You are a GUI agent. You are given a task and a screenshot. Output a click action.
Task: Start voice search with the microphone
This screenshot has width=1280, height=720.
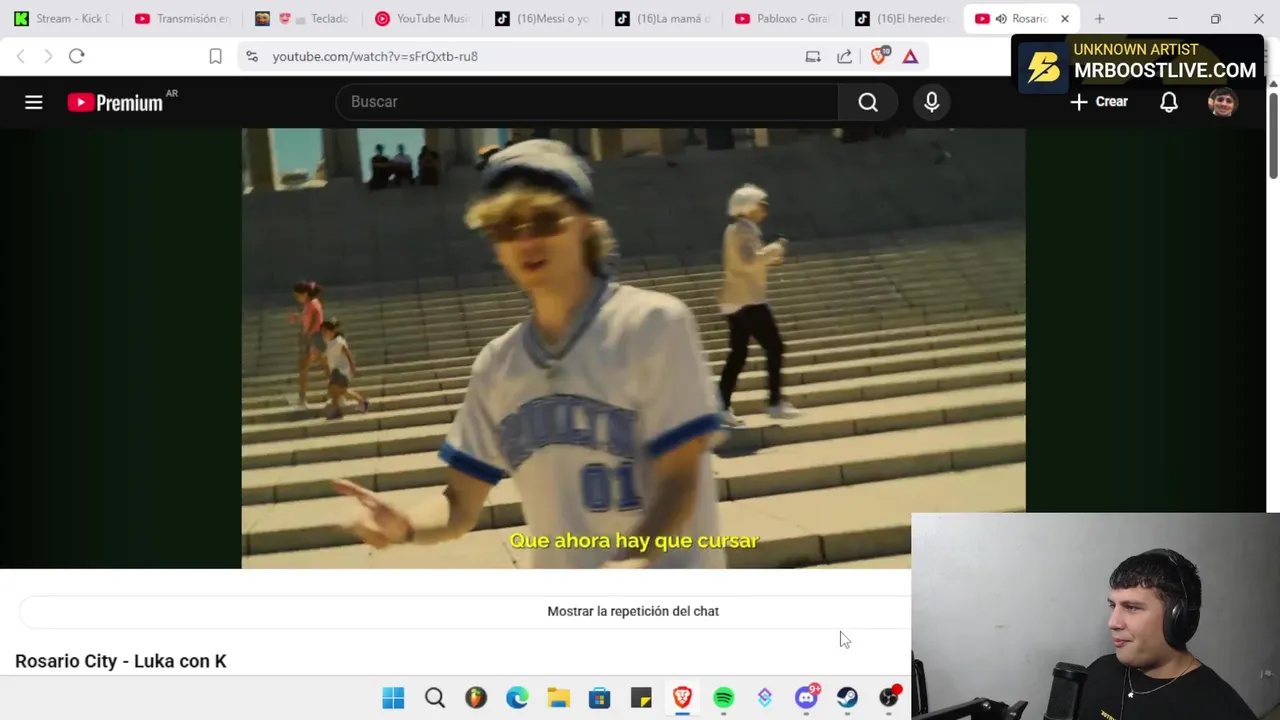pyautogui.click(x=932, y=102)
